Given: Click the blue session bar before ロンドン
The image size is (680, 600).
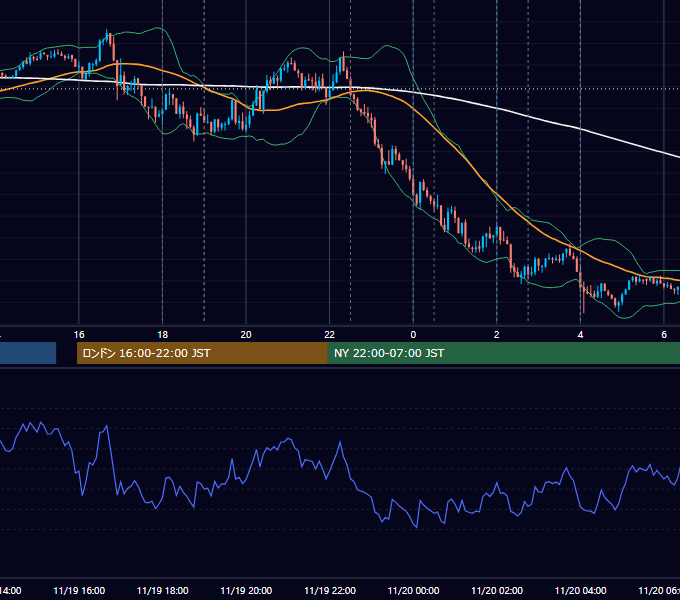Looking at the screenshot, I should [x=28, y=353].
